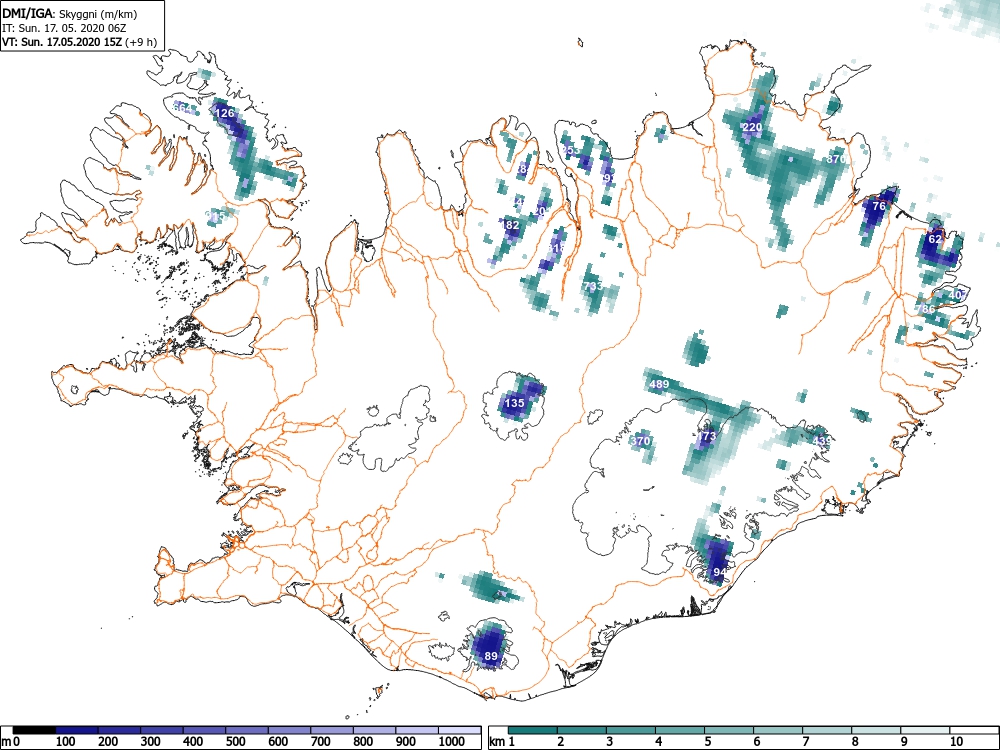1000x750 pixels.
Task: Click the 'IT: Sun. 17. 05. 2020 06Z' line
Action: coord(64,28)
